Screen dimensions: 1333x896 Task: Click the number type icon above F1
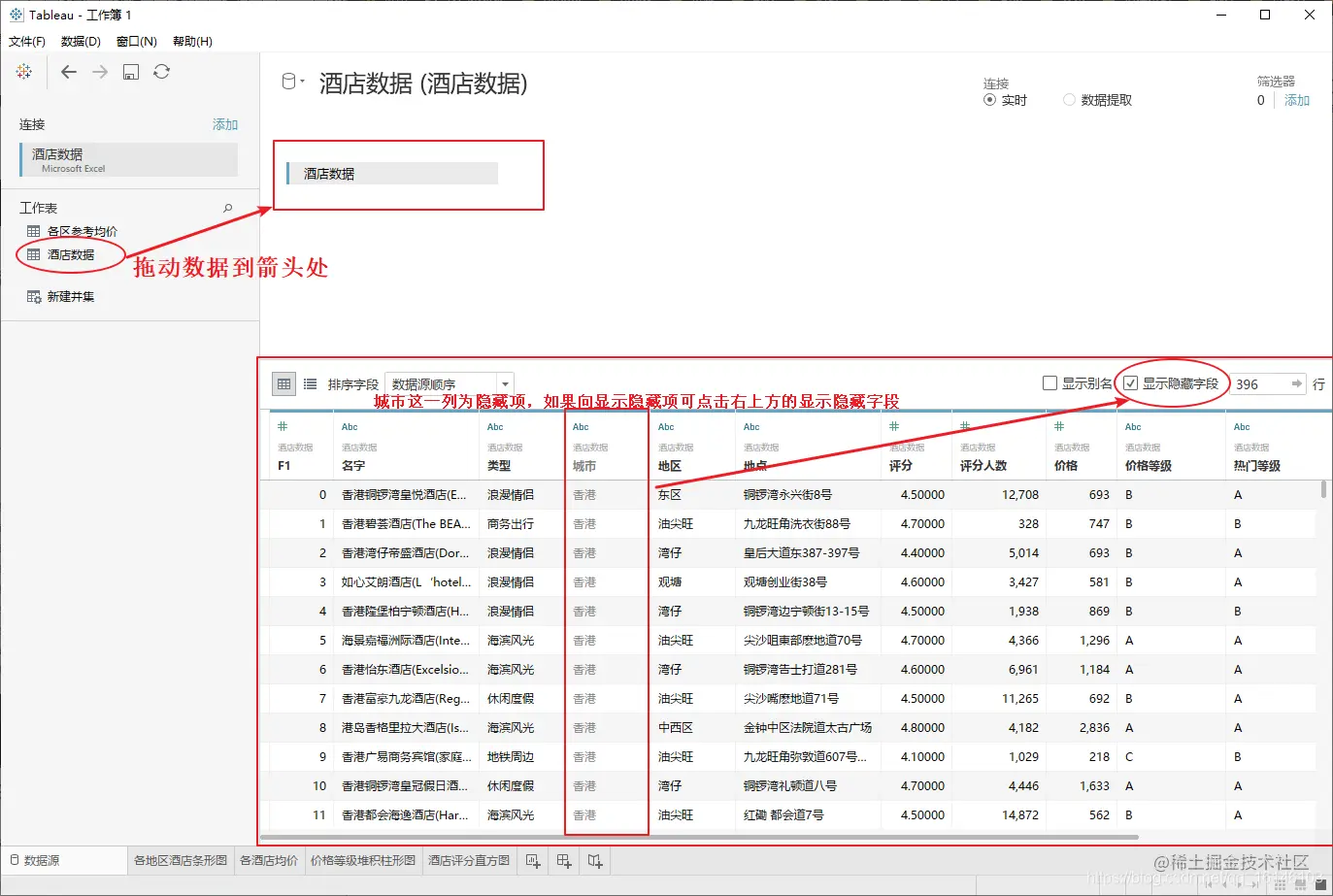(283, 426)
